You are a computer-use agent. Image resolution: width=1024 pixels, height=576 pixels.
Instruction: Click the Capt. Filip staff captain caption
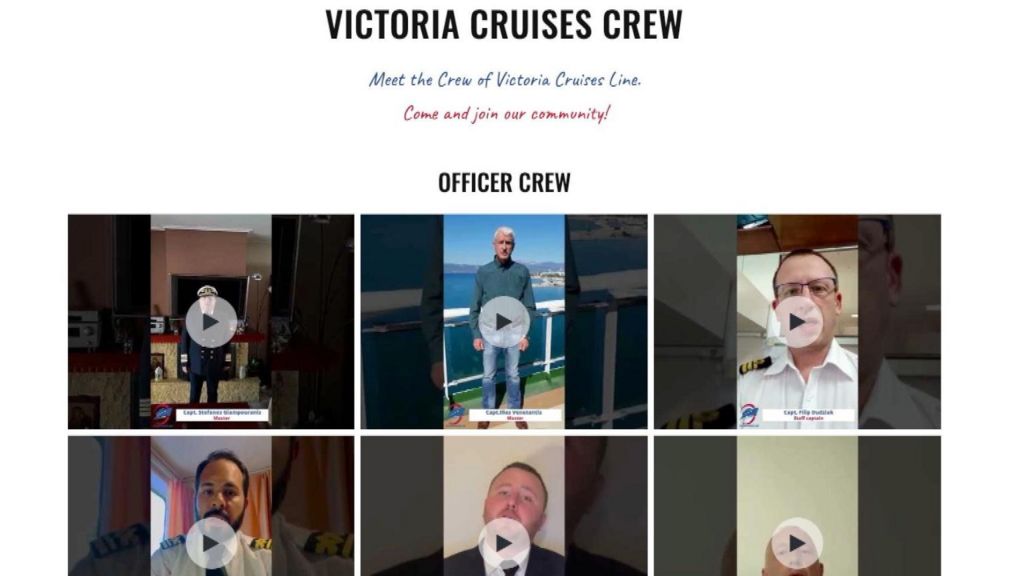[808, 415]
